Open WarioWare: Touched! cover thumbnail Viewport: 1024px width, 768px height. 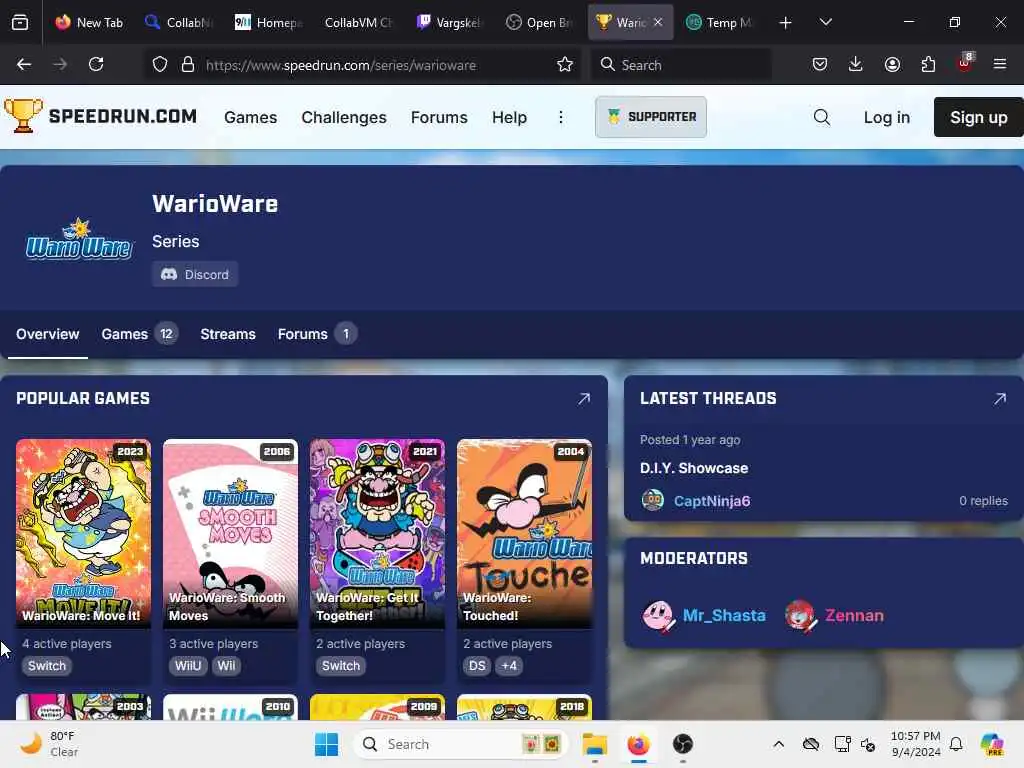pos(524,534)
